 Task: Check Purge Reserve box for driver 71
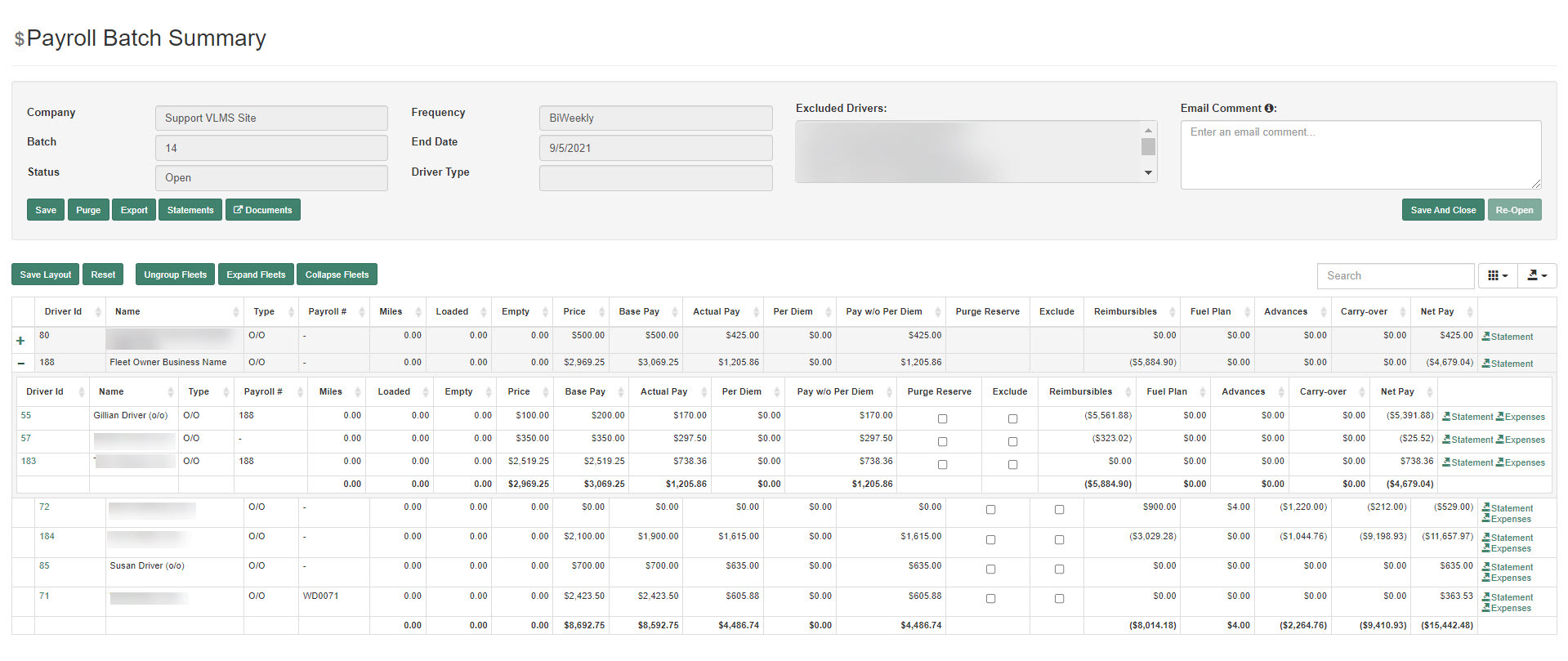point(990,599)
